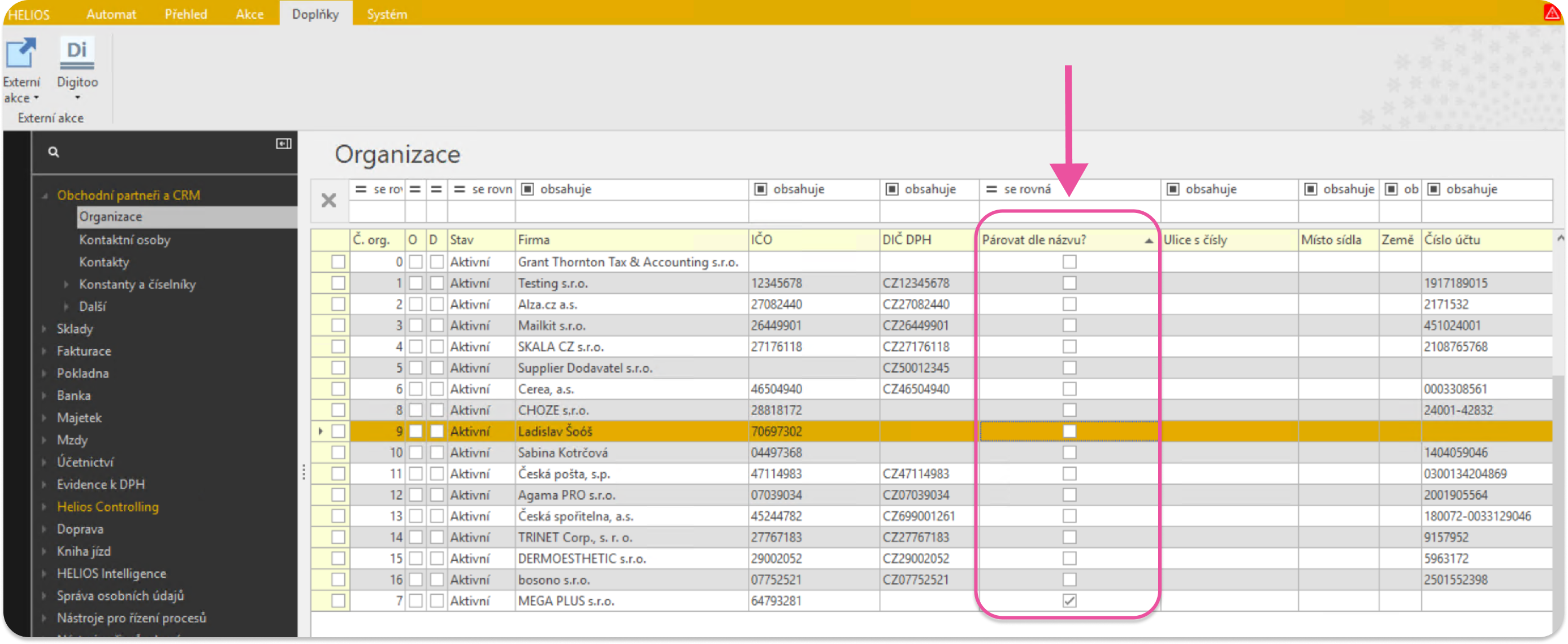Expand the Účetnictví tree node

[45, 463]
